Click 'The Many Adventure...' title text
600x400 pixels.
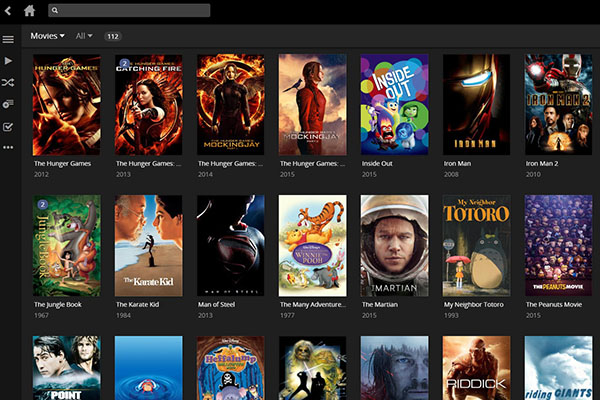(x=313, y=305)
